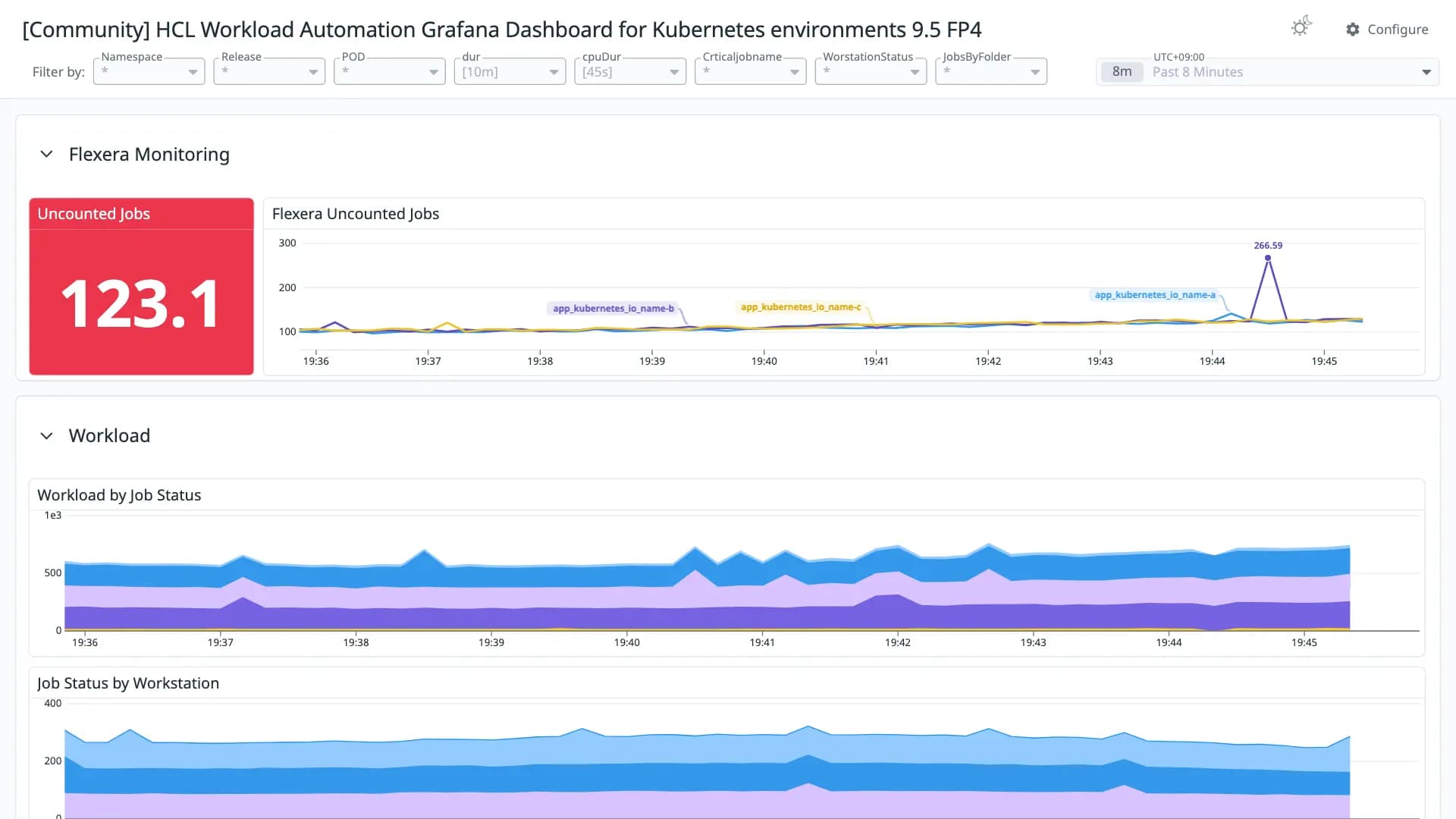Click the 8m time range badge
1456x819 pixels.
coord(1122,72)
